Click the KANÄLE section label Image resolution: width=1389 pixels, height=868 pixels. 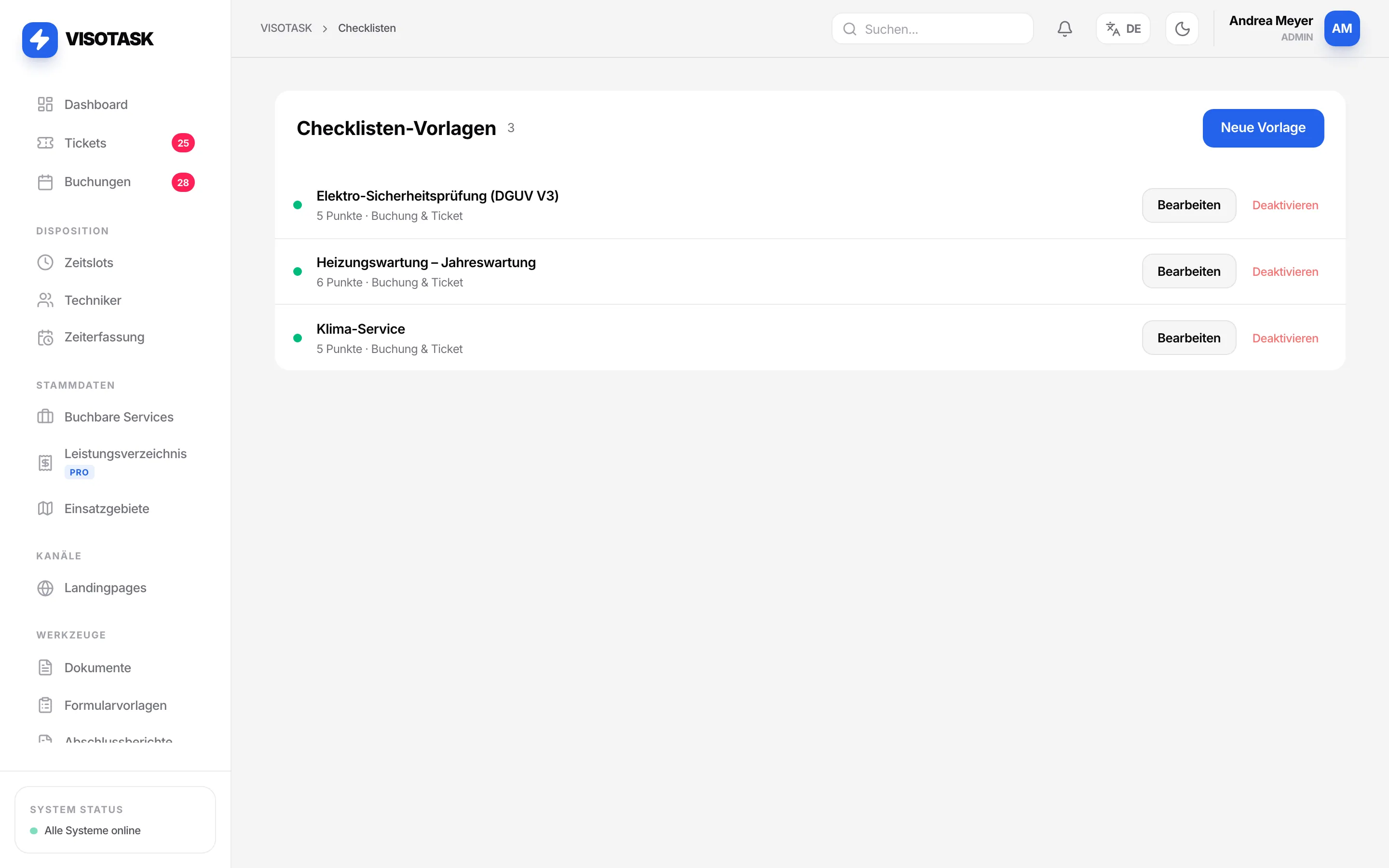[58, 556]
